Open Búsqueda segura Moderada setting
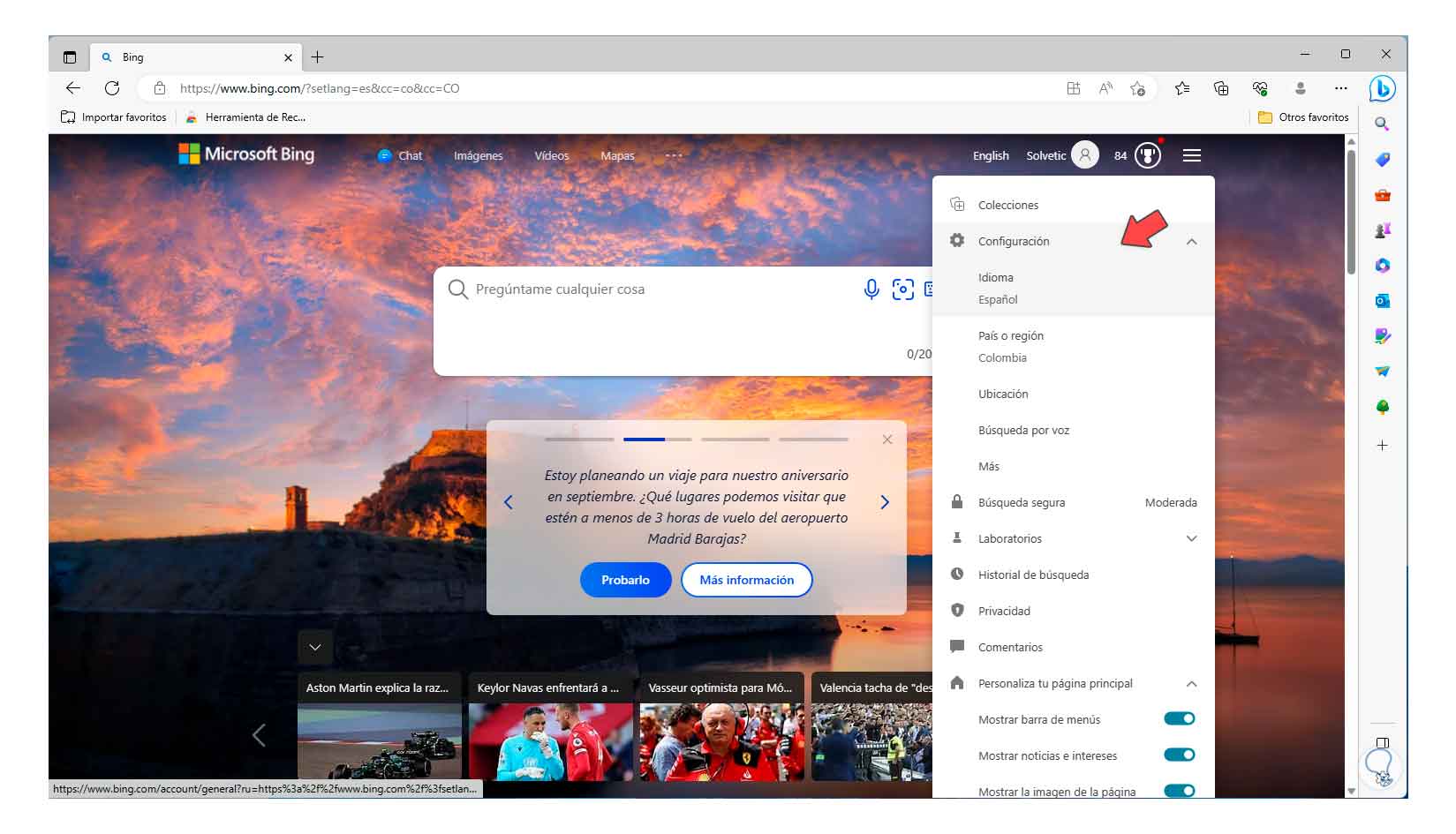Screen dimensions: 1456x834 point(1074,503)
